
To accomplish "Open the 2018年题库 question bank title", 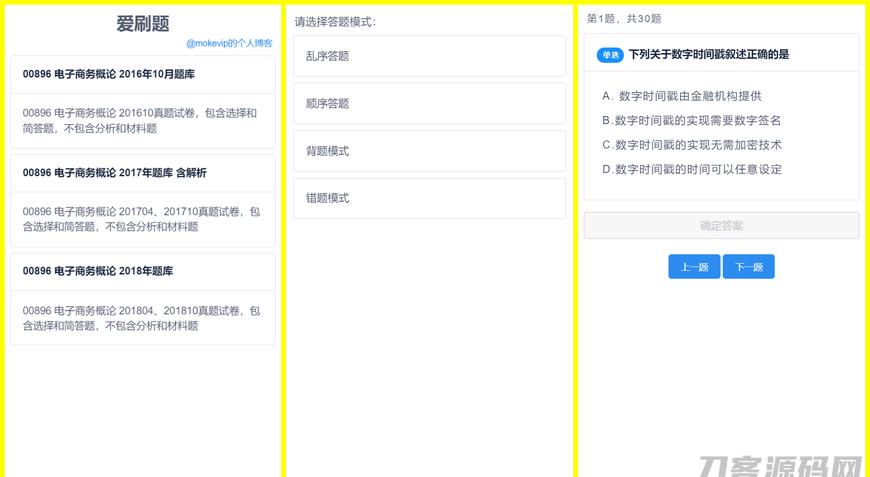I will tap(98, 271).
